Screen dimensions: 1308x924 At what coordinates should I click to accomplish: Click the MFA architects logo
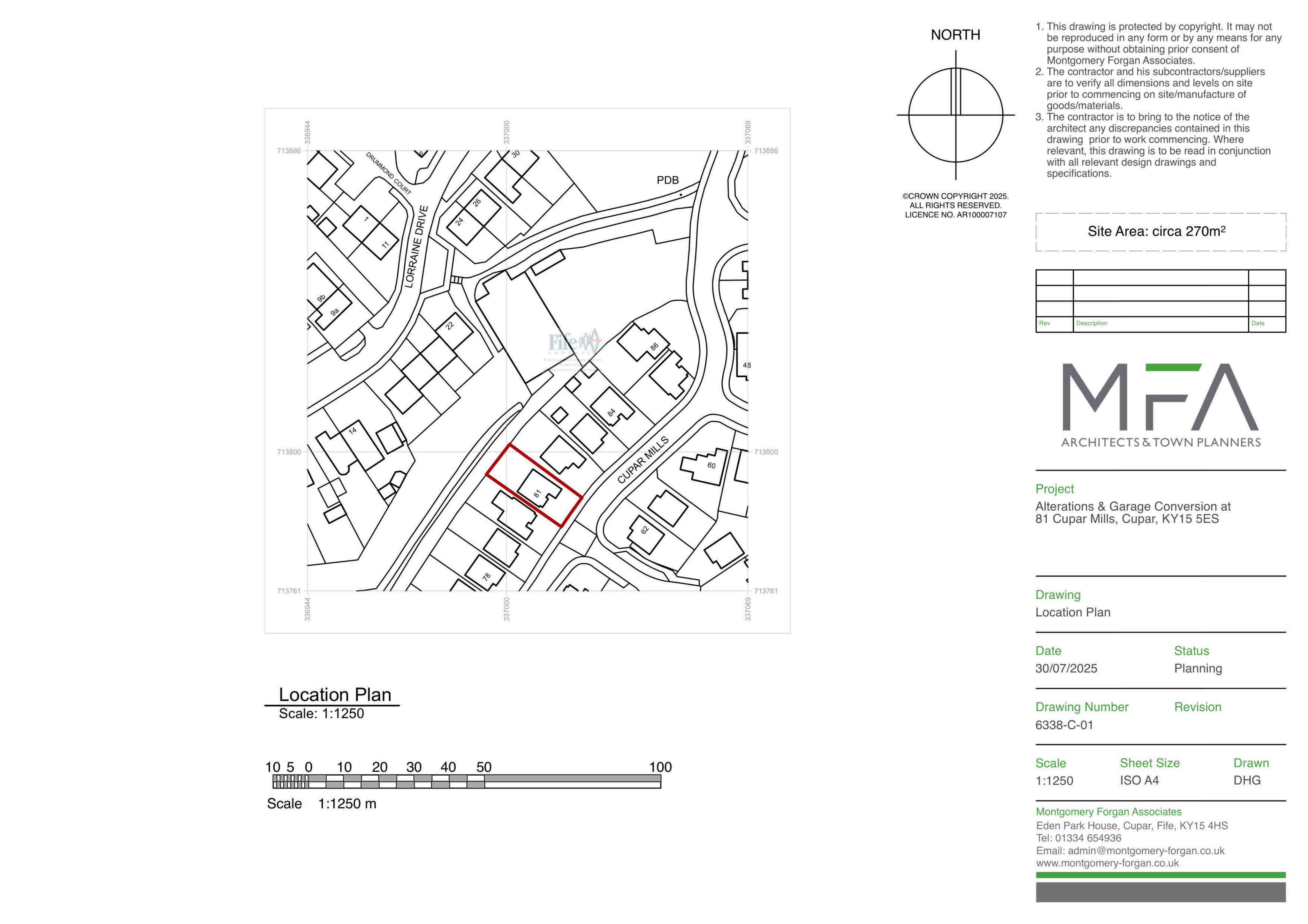(x=1160, y=405)
